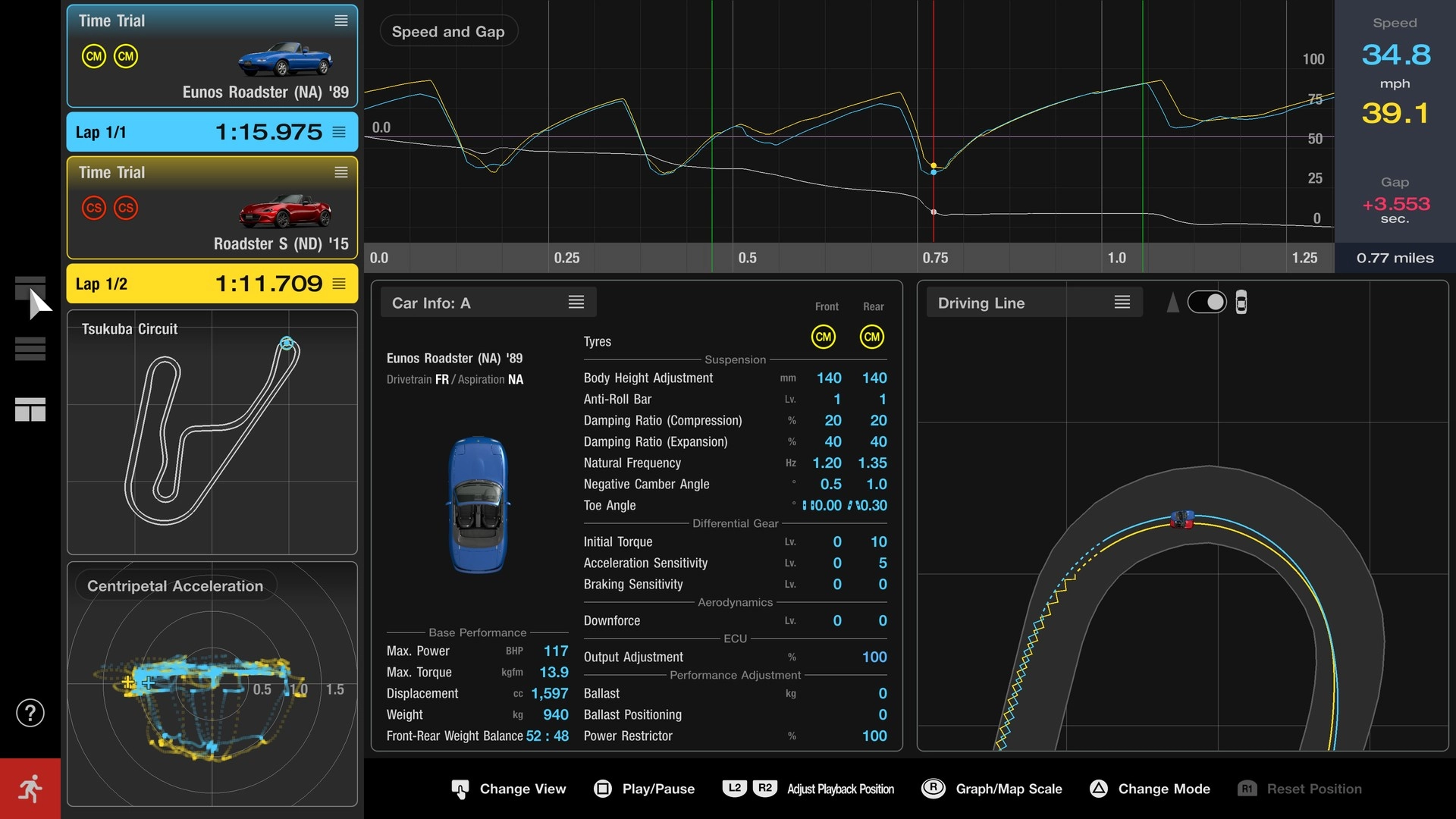Toggle the triangle marker beside Driving Line switch

(x=1174, y=302)
